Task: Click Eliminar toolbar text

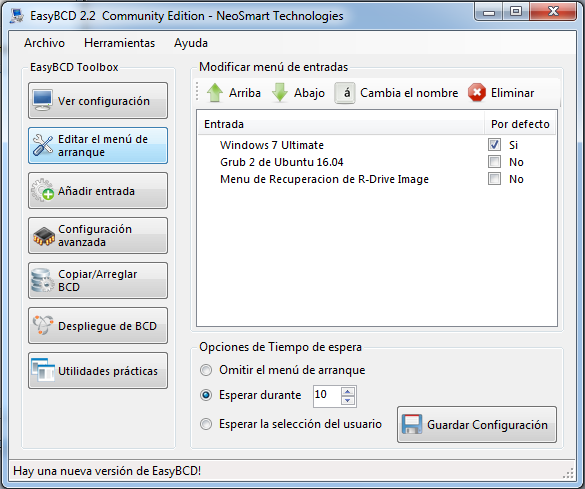Action: pos(512,93)
